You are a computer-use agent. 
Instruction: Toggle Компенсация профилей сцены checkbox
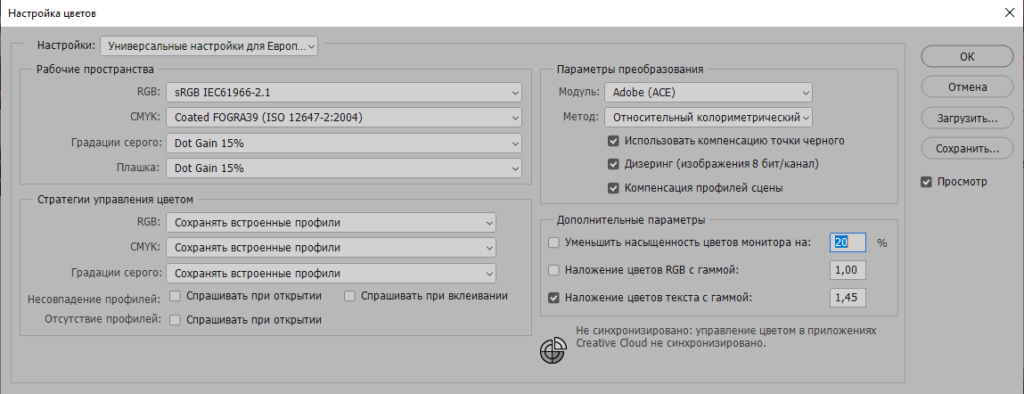(x=613, y=188)
